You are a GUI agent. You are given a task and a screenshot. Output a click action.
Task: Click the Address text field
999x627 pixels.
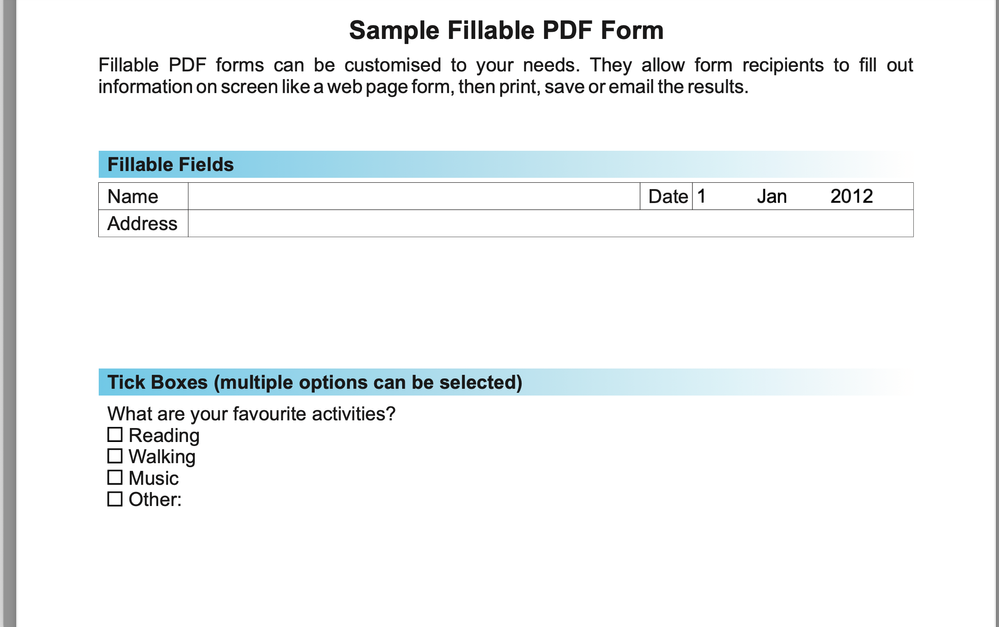point(550,223)
